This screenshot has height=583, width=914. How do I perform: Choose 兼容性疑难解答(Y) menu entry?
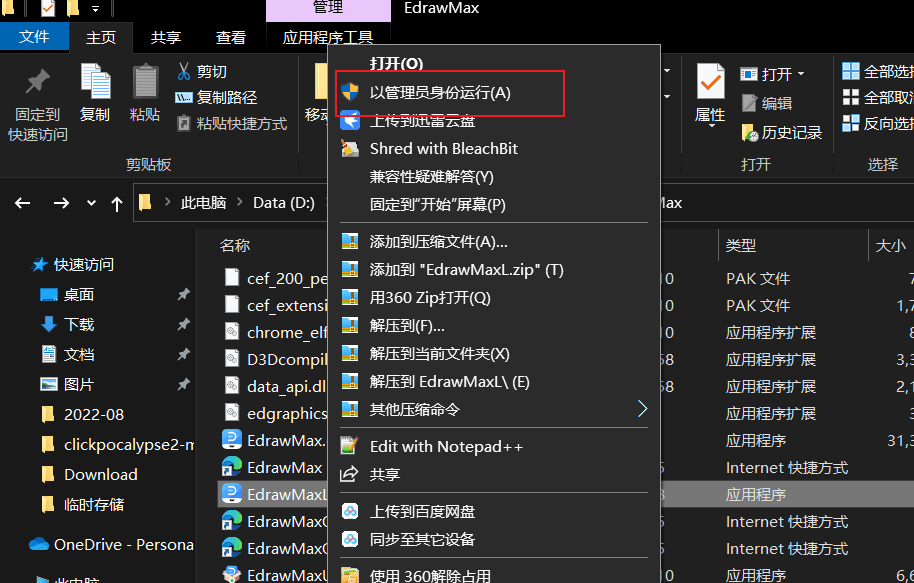tap(494, 177)
